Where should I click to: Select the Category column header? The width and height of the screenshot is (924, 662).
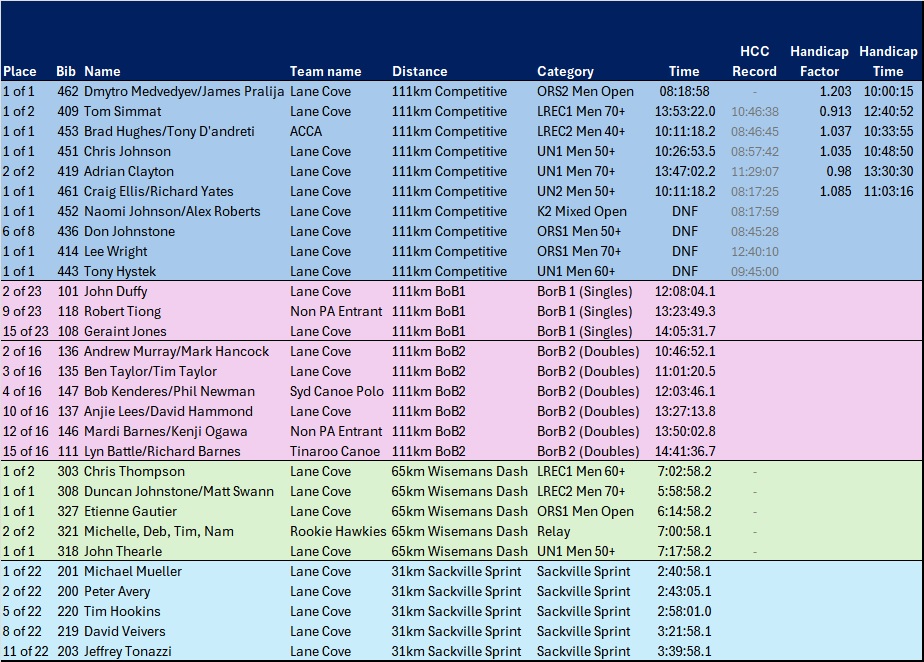tap(565, 71)
